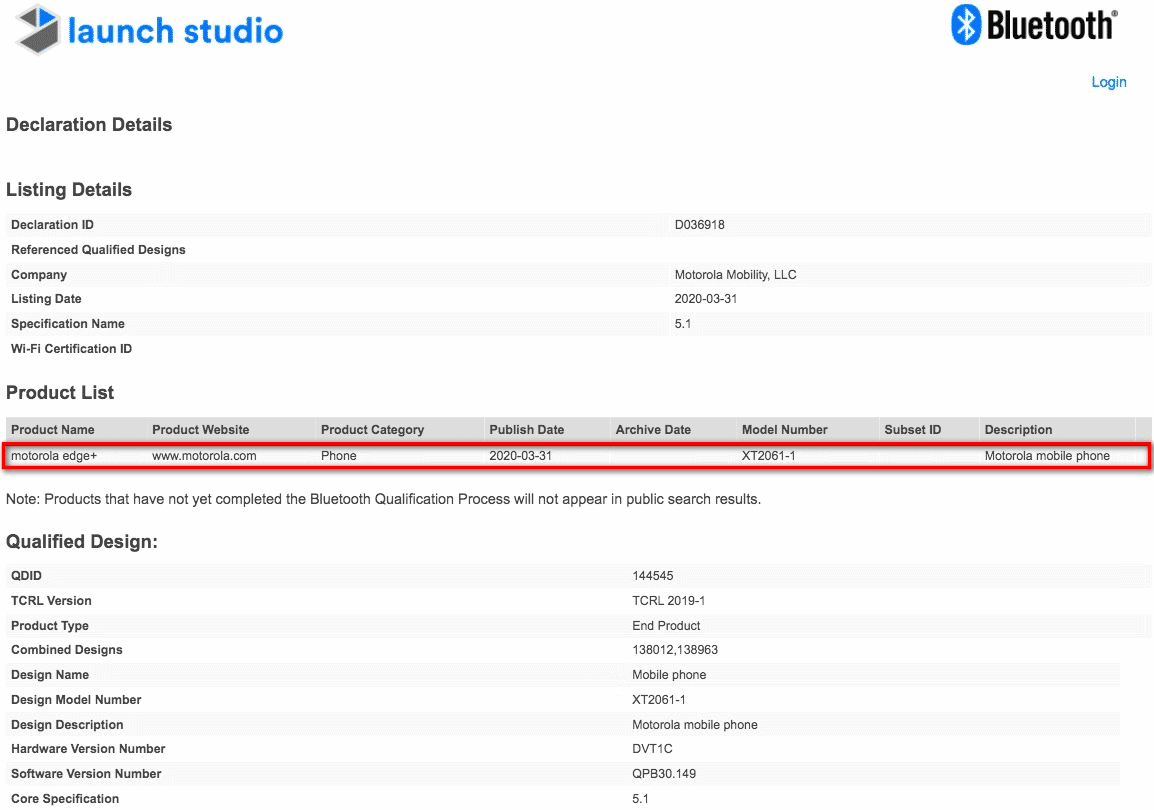Click the 'Listing Date' label

tap(46, 299)
